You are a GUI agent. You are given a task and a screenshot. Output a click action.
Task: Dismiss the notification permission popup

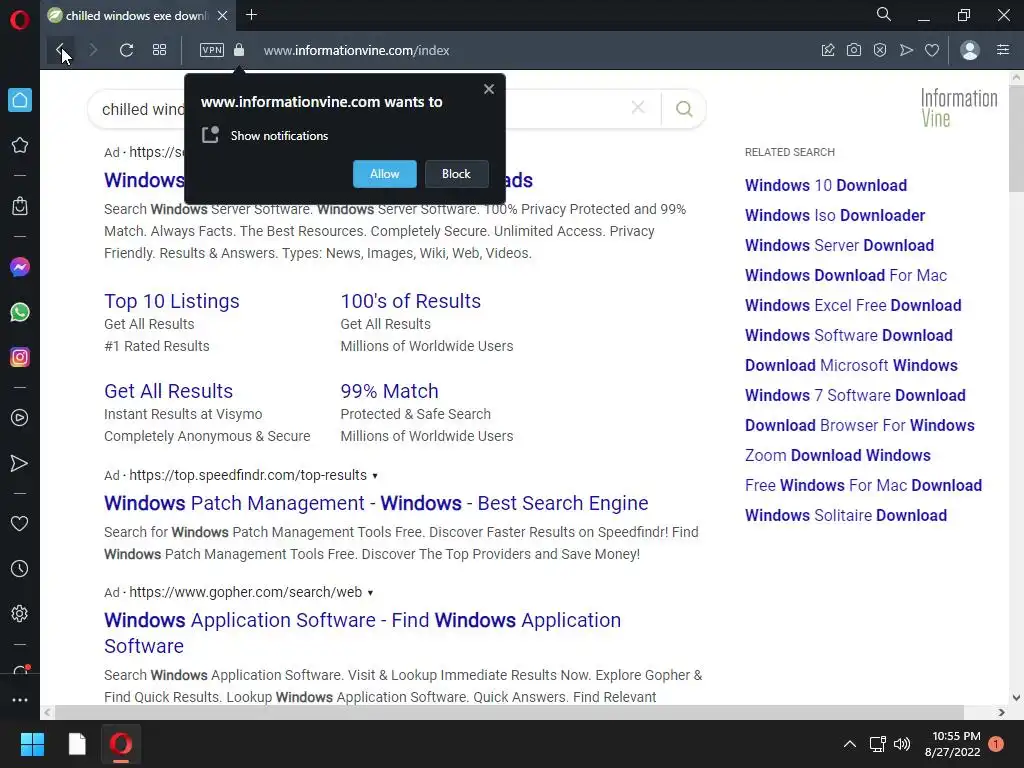pos(488,89)
